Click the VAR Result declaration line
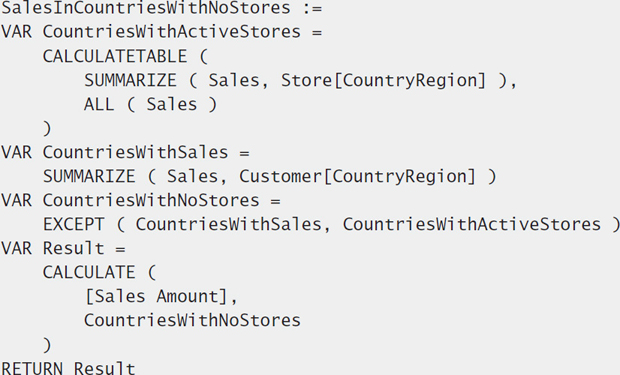Image resolution: width=620 pixels, height=375 pixels. pos(63,249)
